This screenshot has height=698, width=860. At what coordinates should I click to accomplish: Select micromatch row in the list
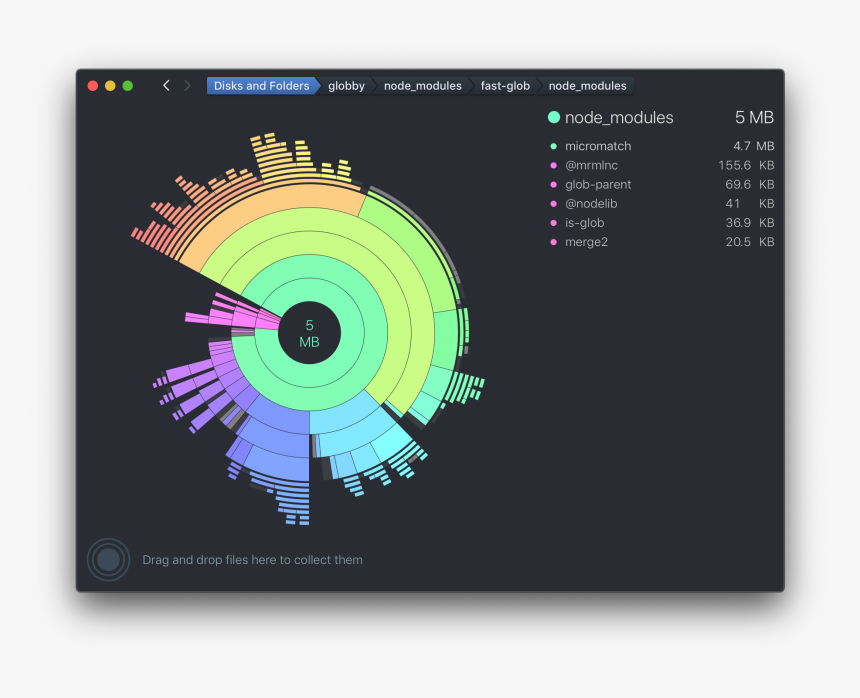(x=662, y=146)
